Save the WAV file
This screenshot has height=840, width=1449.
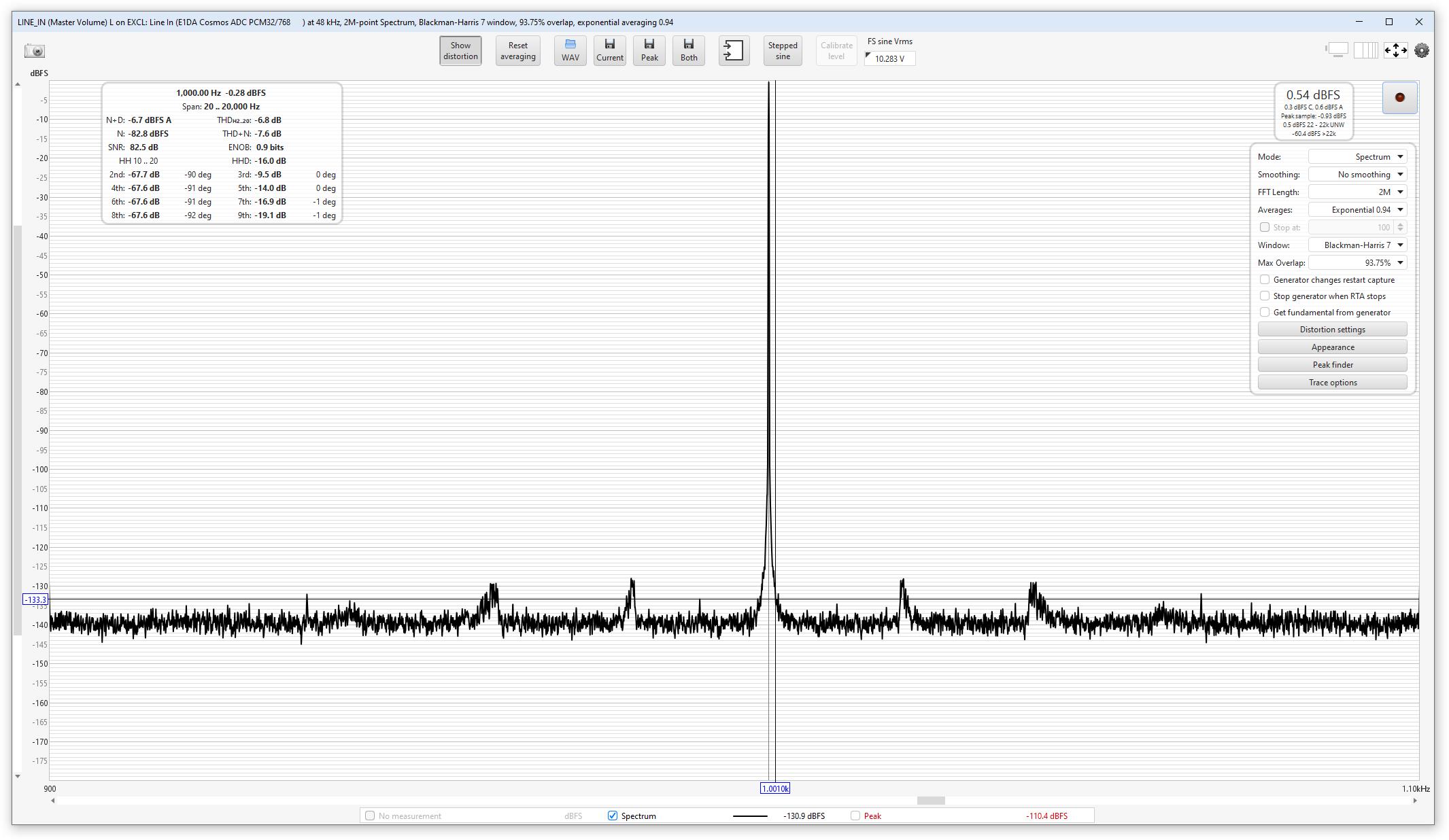(570, 51)
